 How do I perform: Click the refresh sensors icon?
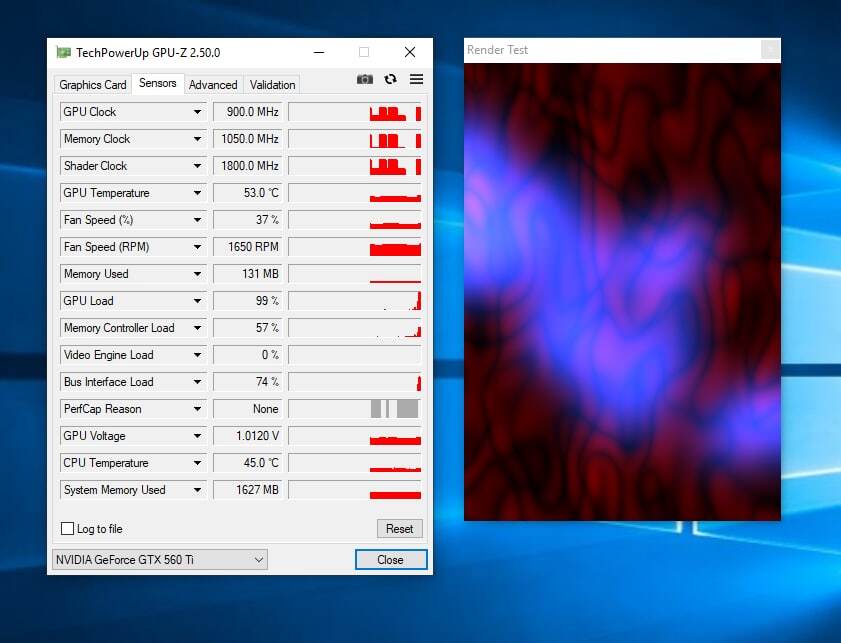[x=390, y=80]
